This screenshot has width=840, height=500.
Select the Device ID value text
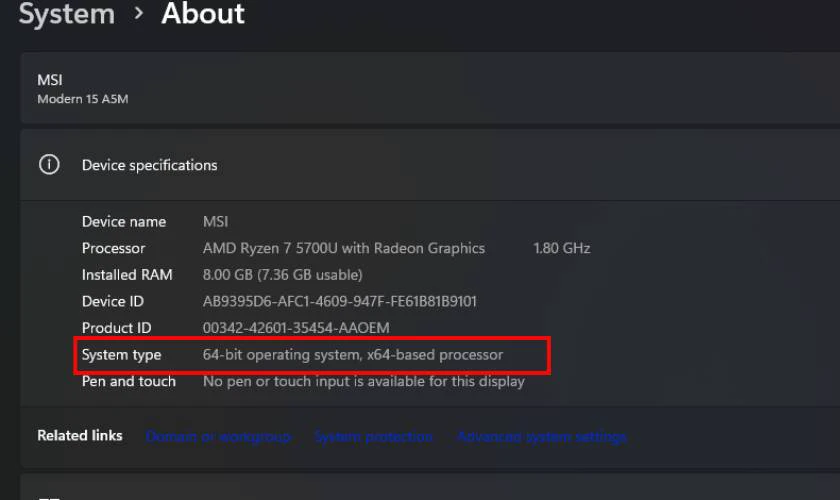(340, 301)
